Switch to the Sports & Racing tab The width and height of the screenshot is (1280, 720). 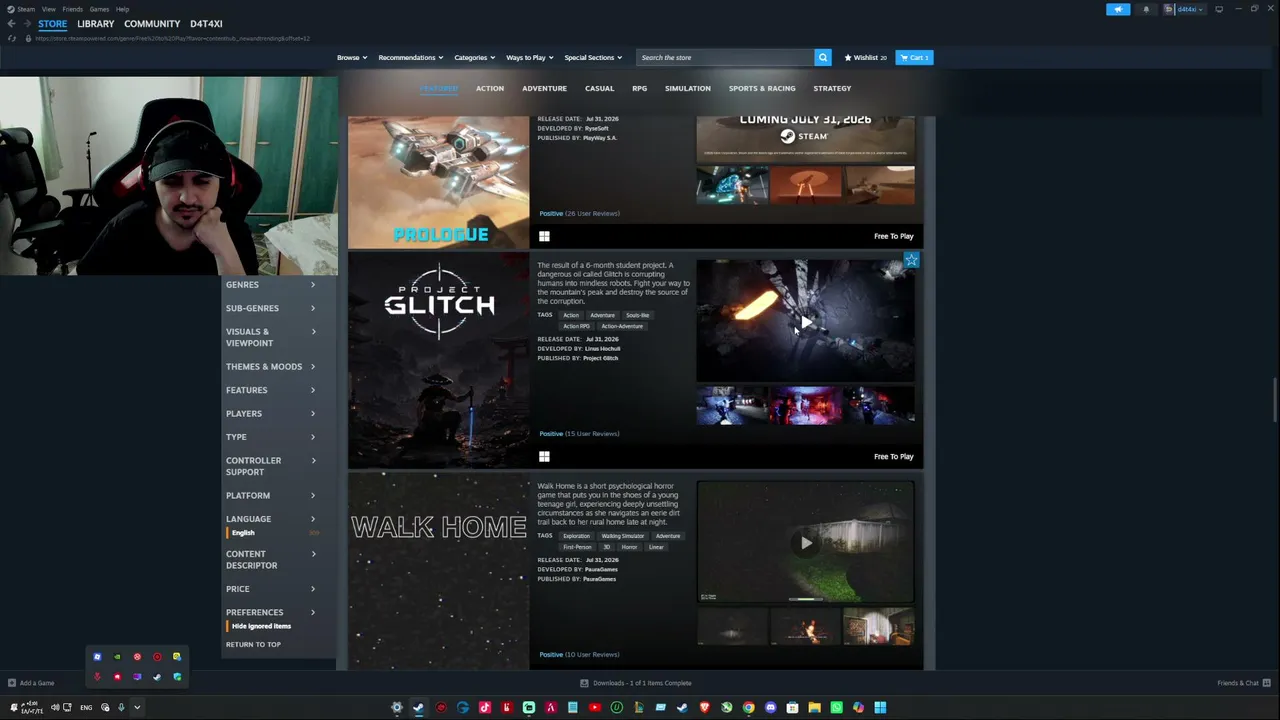click(762, 88)
